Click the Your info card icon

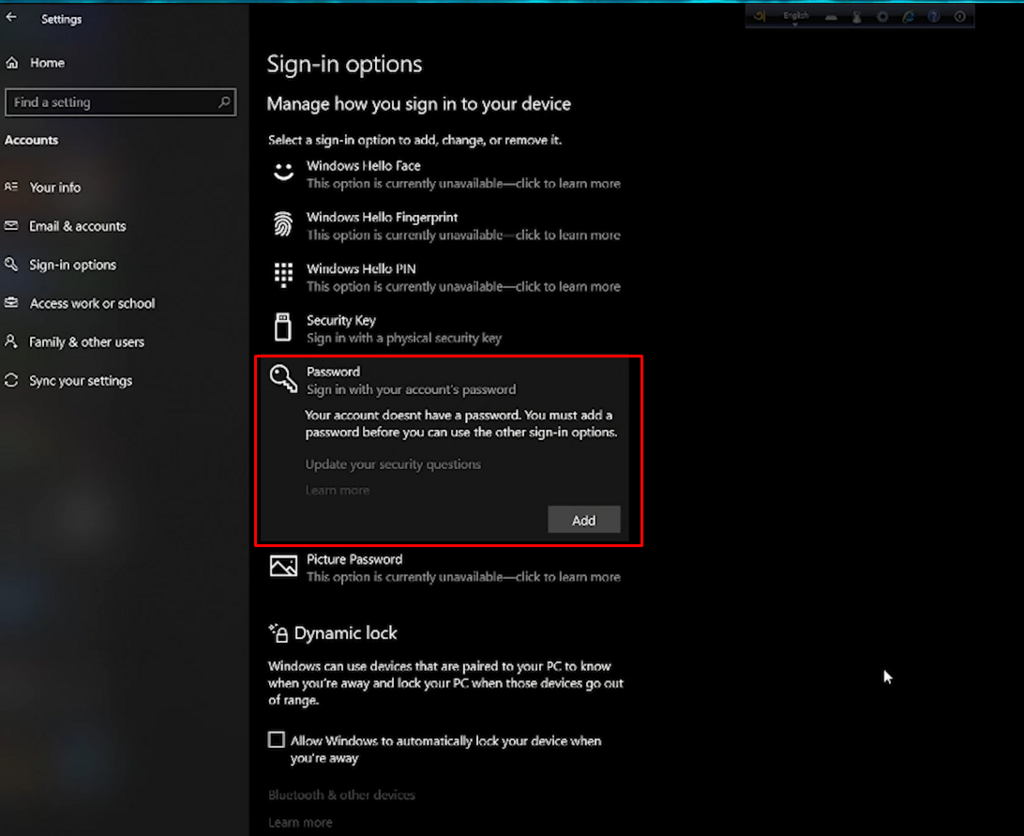tap(11, 187)
